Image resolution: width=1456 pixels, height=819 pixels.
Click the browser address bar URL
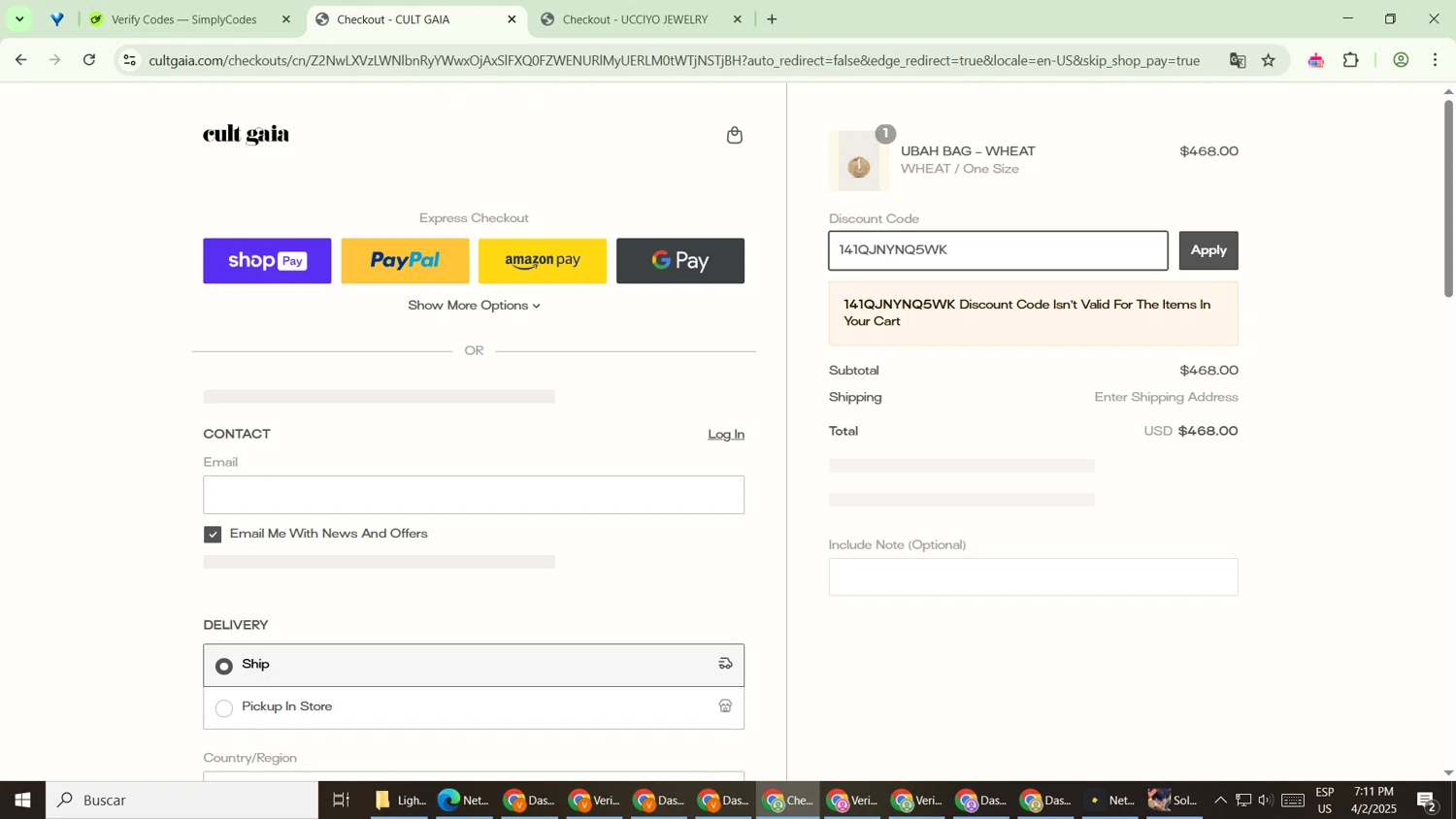pyautogui.click(x=675, y=60)
